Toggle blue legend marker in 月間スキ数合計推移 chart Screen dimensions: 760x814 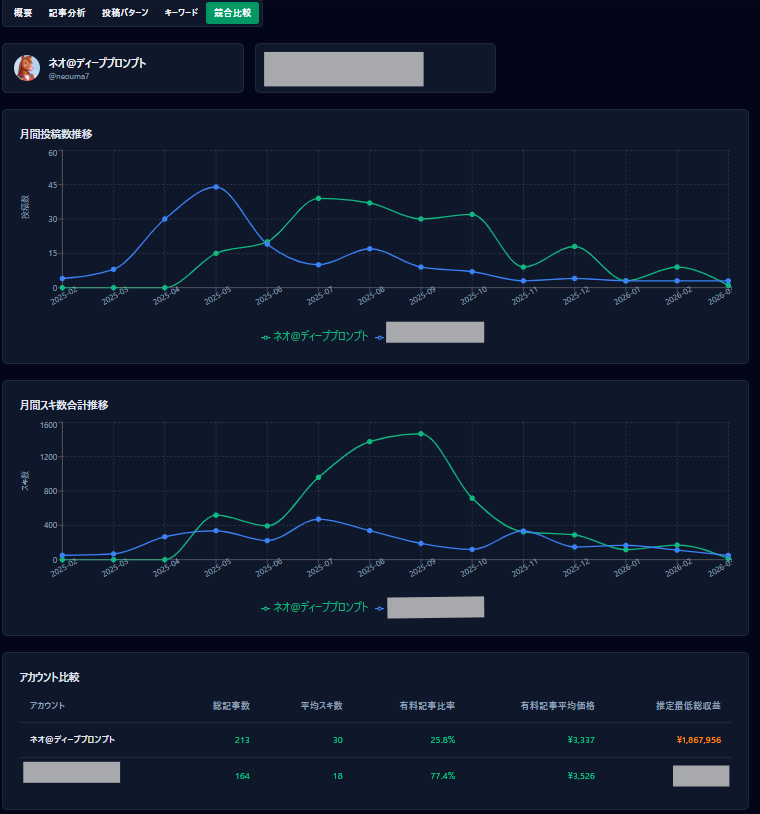click(380, 608)
